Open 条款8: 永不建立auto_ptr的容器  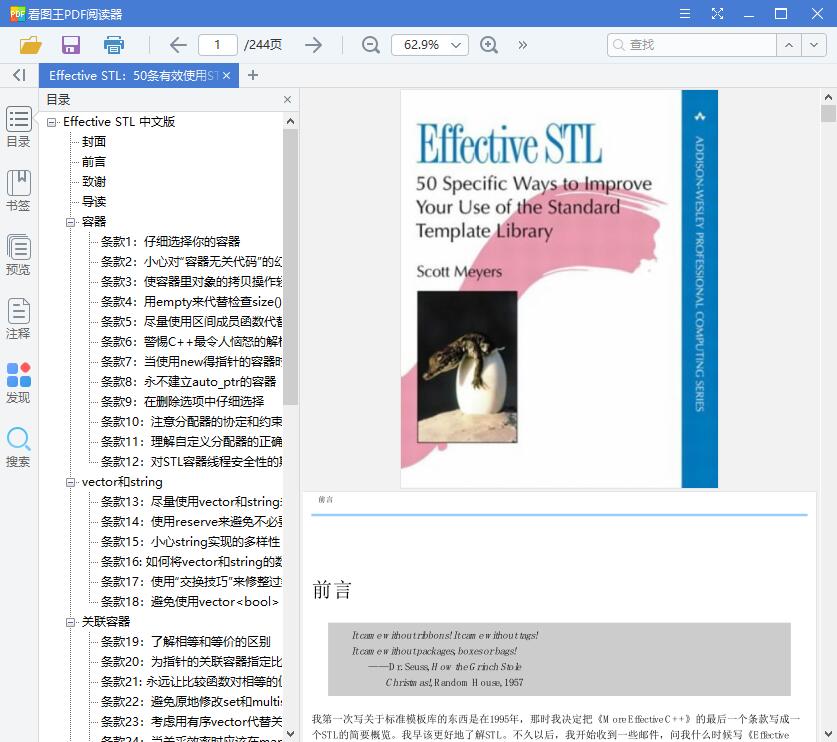point(188,382)
